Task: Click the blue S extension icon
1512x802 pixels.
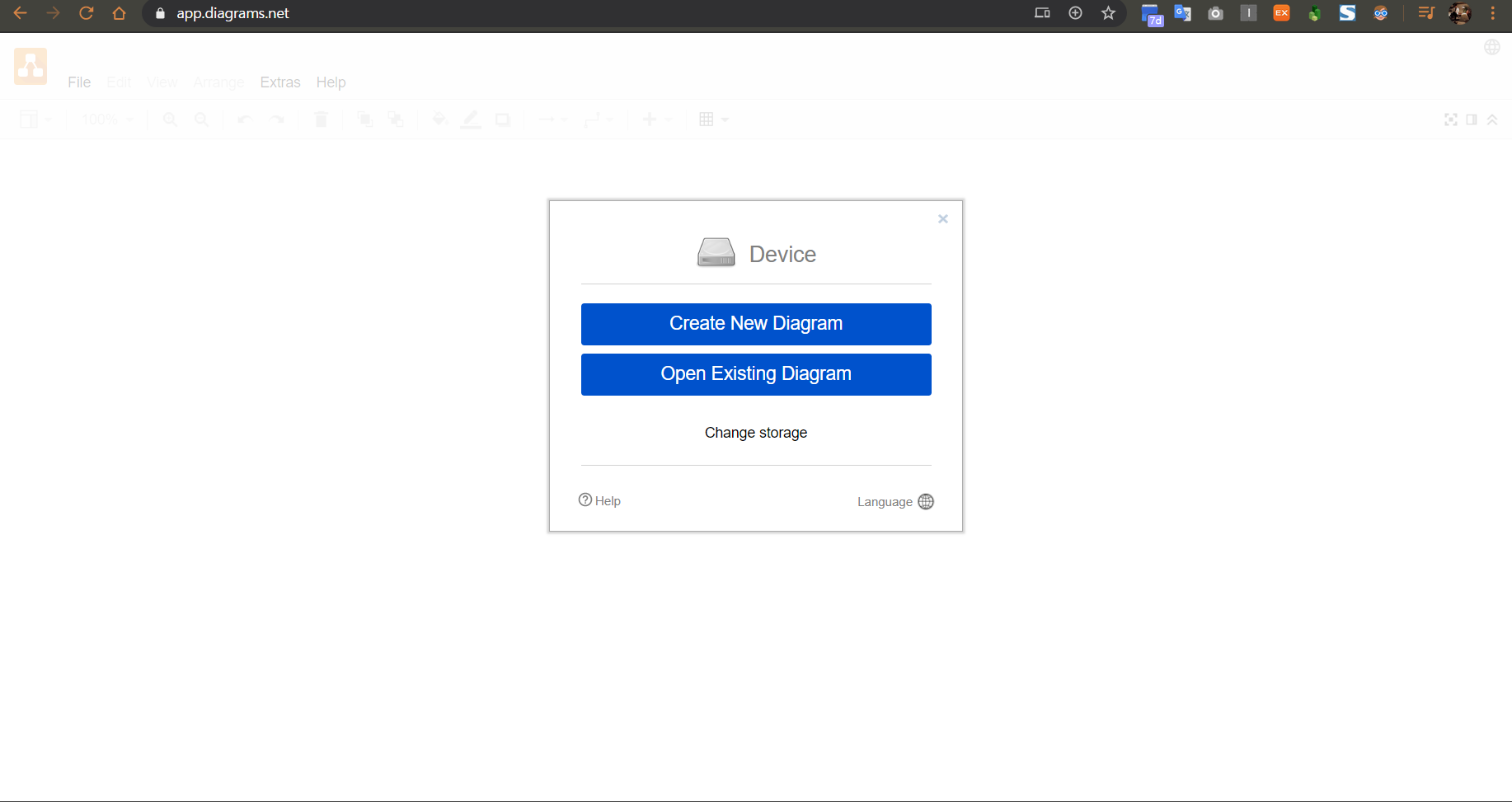Action: pyautogui.click(x=1347, y=13)
